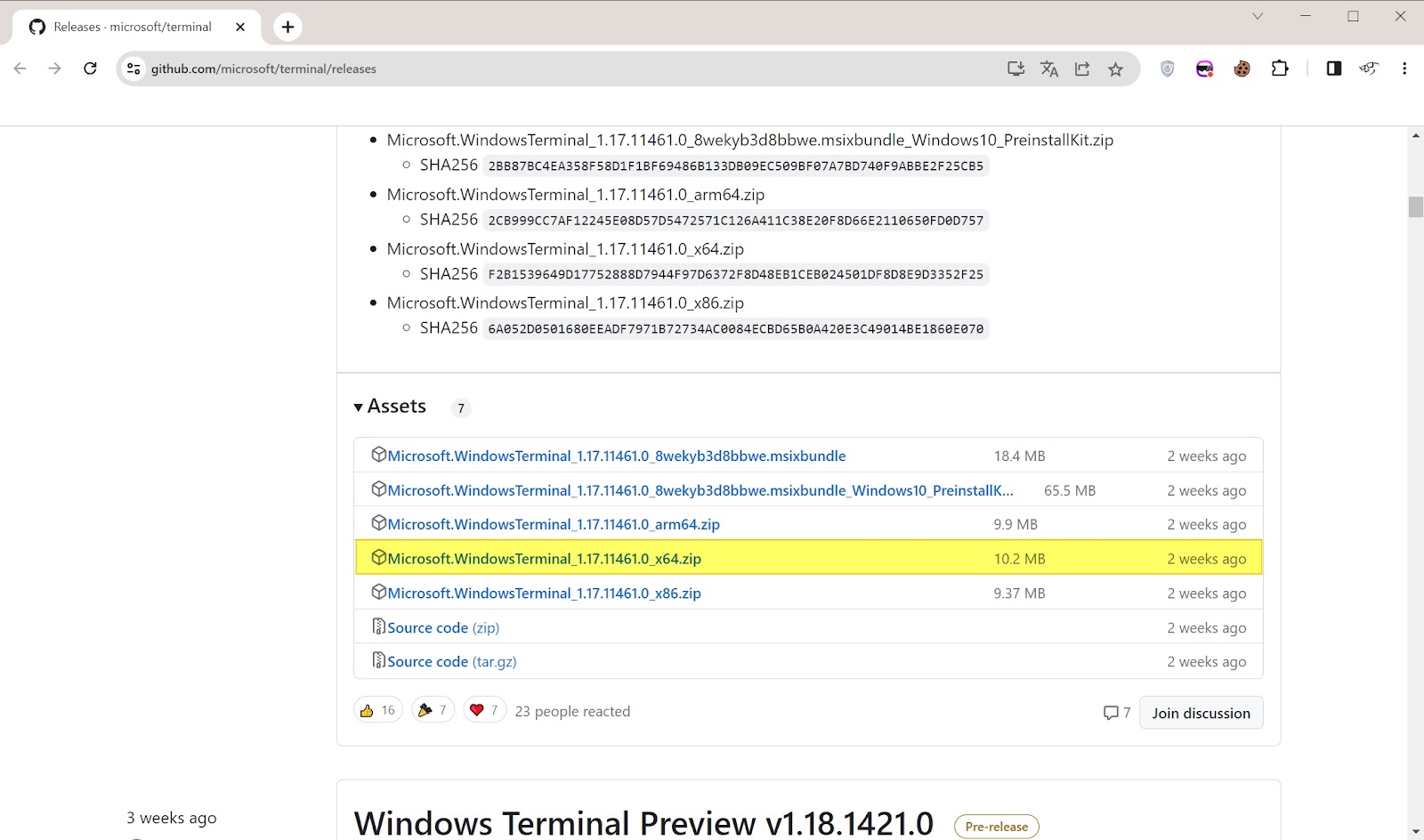Close the Releases microsoft/terminal tab
Image resolution: width=1424 pixels, height=840 pixels.
coord(240,27)
